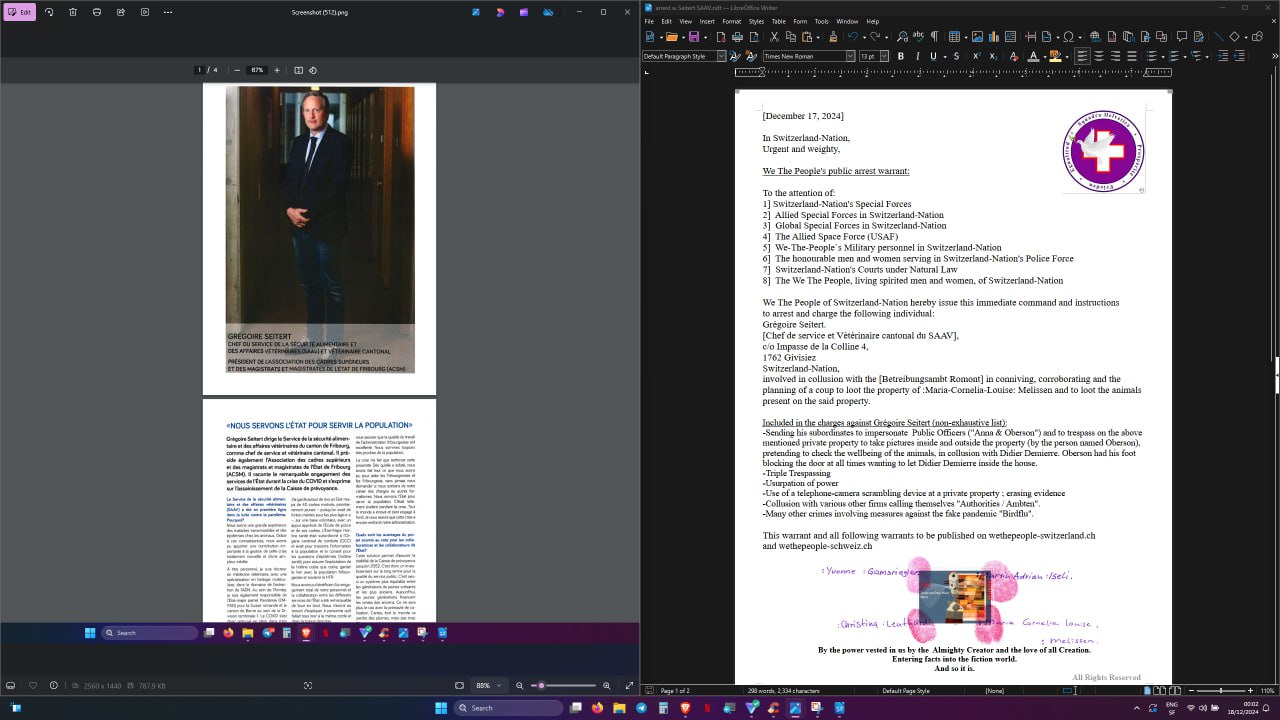Print the image from the Photos toolbar
Screen dimensions: 1280x720
97,12
